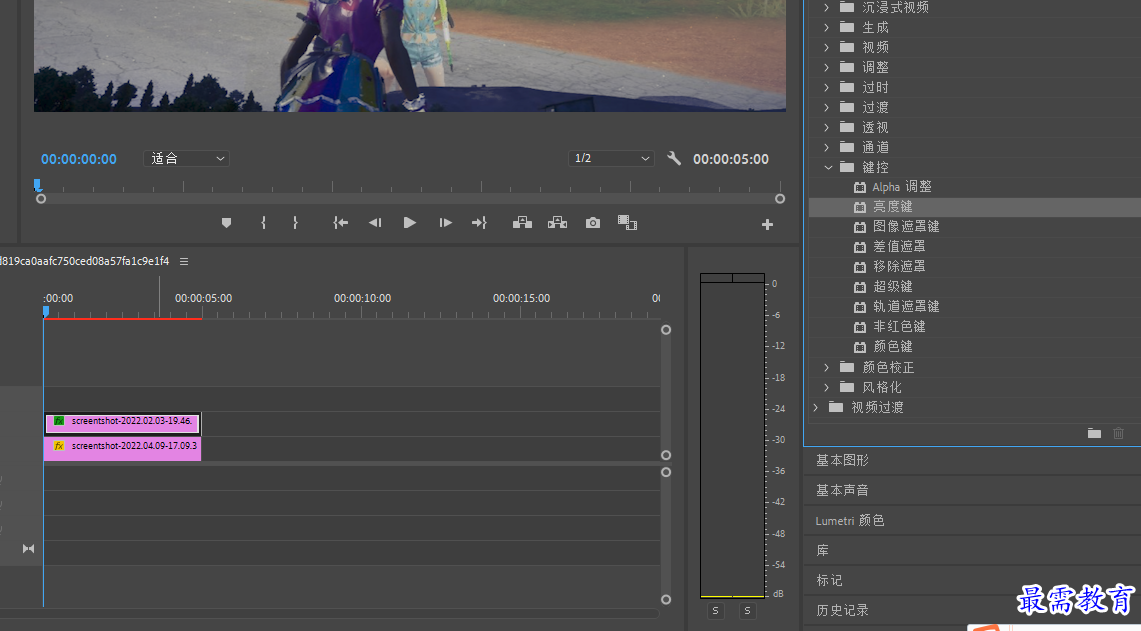Expand the 透视 folder
Image resolution: width=1141 pixels, height=631 pixels.
827,127
